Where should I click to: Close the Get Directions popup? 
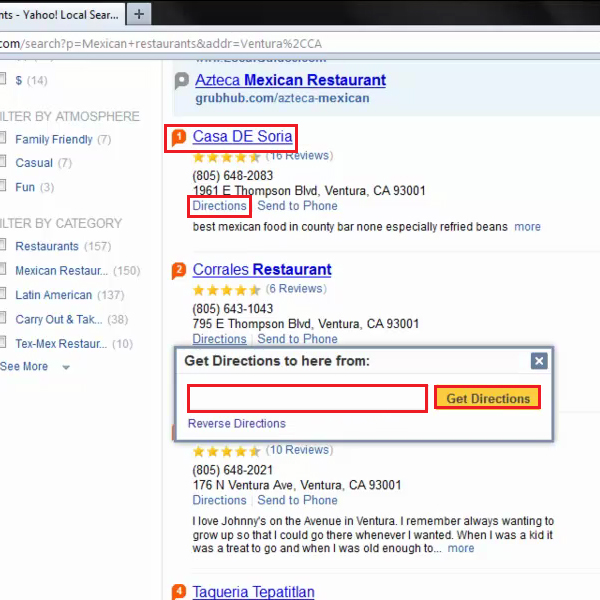point(539,361)
